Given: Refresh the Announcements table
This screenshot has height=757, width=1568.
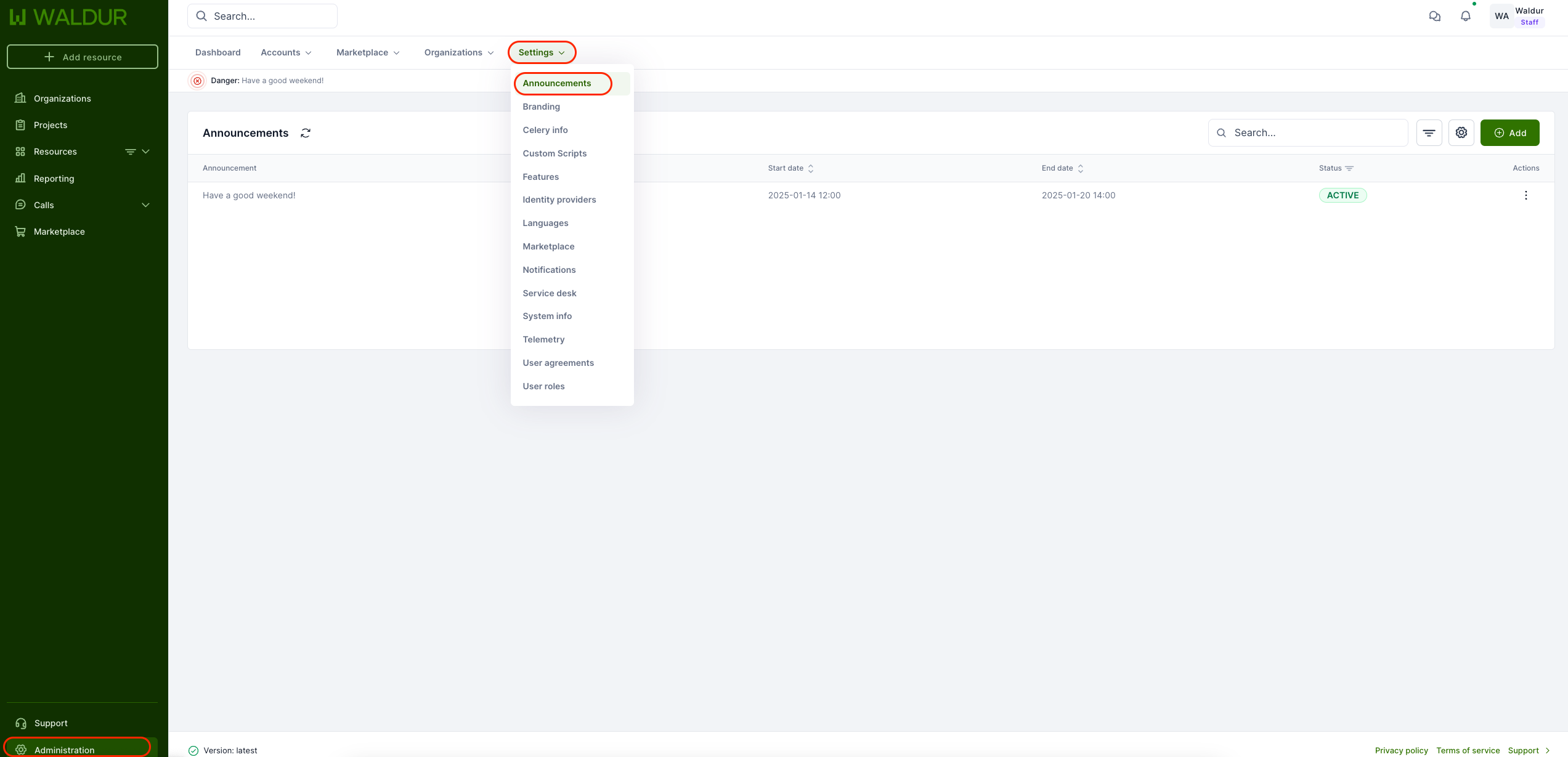Looking at the screenshot, I should pyautogui.click(x=306, y=133).
